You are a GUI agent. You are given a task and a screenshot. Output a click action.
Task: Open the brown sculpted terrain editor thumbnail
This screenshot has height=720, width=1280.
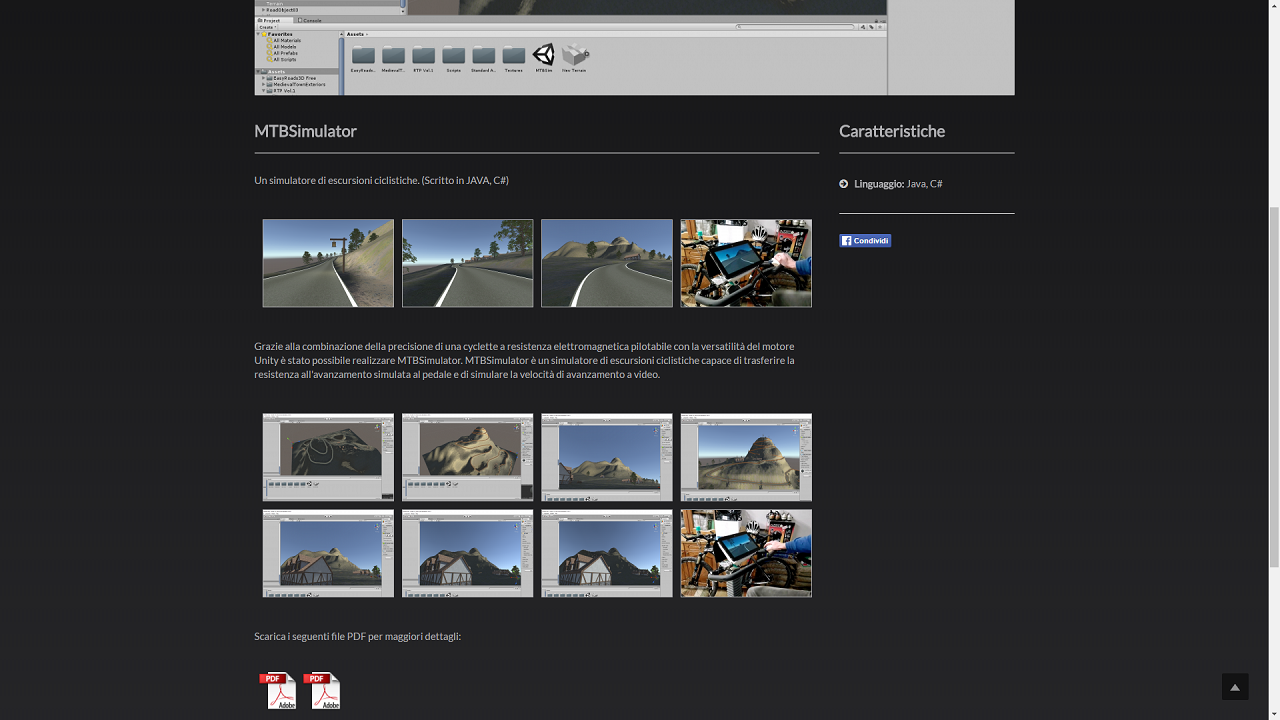pyautogui.click(x=467, y=457)
